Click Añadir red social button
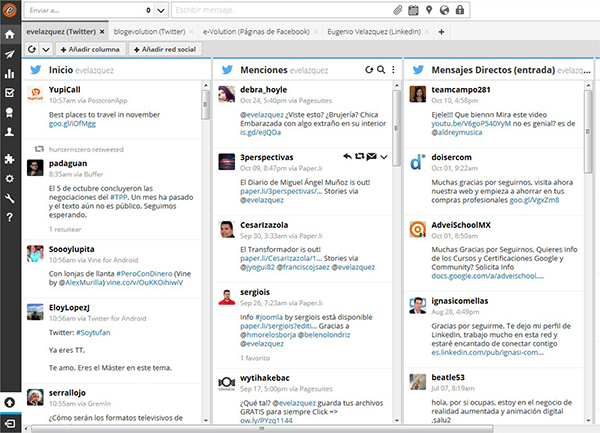Viewport: 600px width, 433px height. pos(165,49)
